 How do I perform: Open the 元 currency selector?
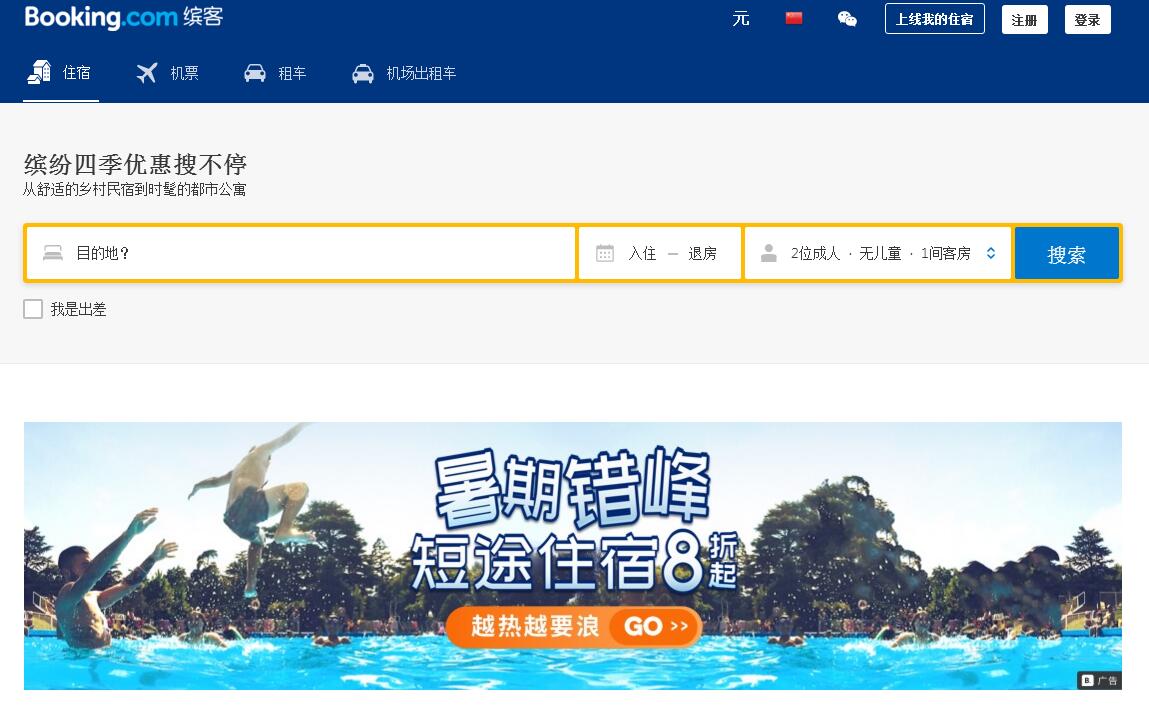(x=741, y=19)
